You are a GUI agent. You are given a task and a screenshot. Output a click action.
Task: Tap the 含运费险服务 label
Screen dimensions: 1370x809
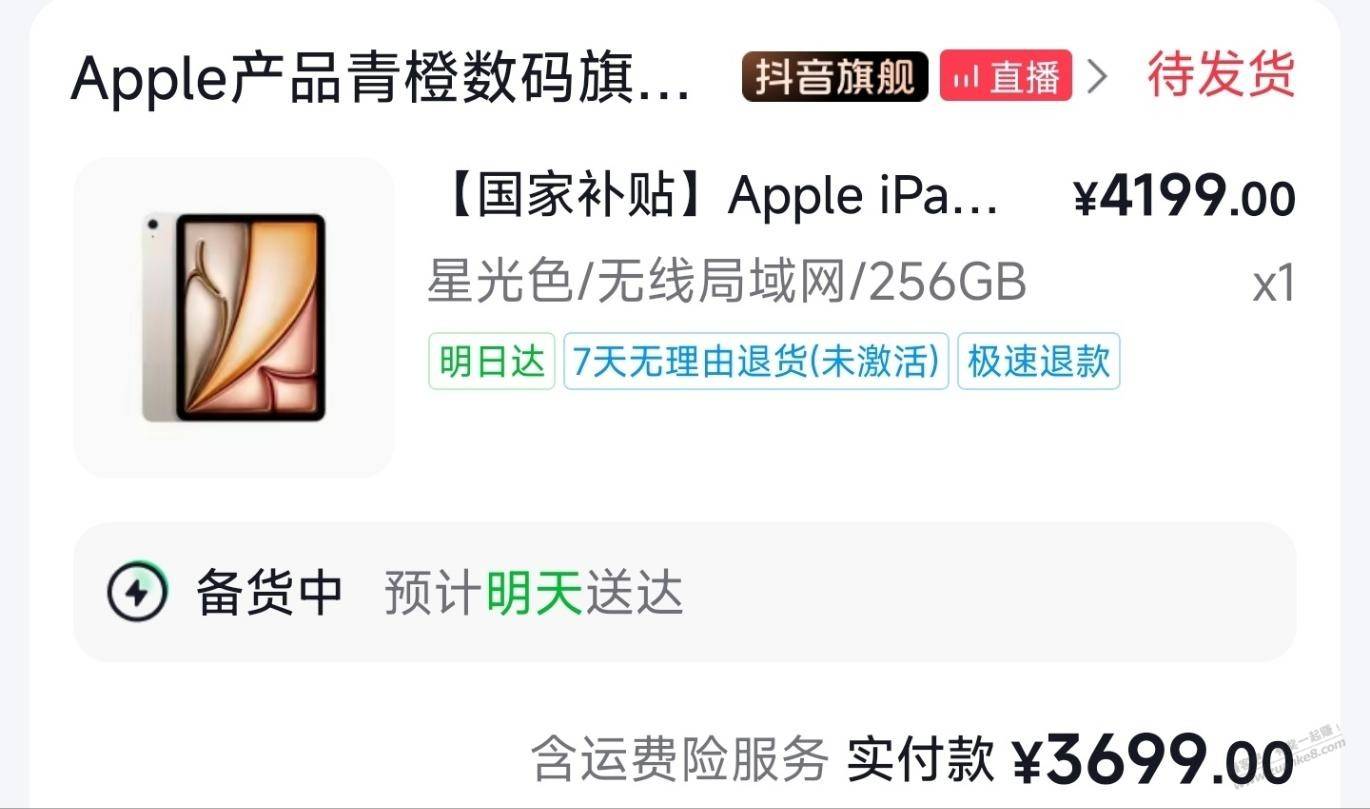pyautogui.click(x=680, y=758)
